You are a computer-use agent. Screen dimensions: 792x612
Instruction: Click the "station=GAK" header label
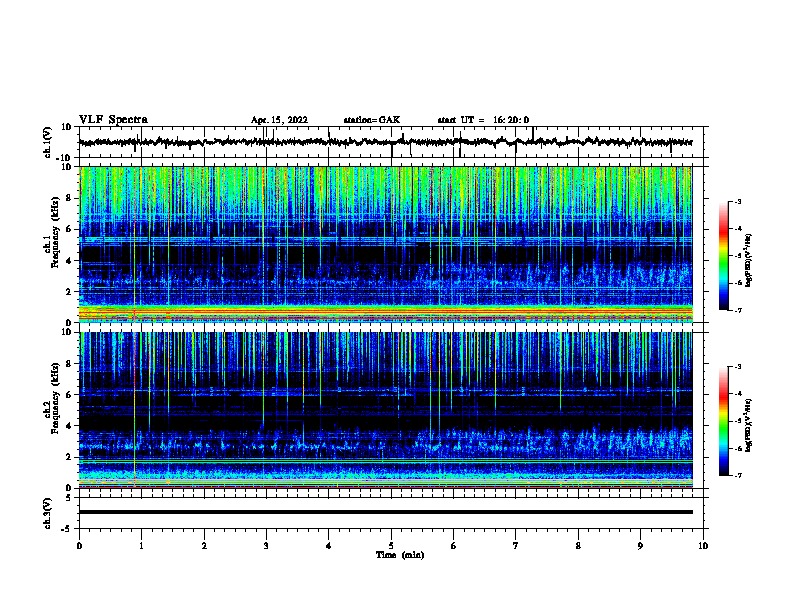pyautogui.click(x=372, y=120)
